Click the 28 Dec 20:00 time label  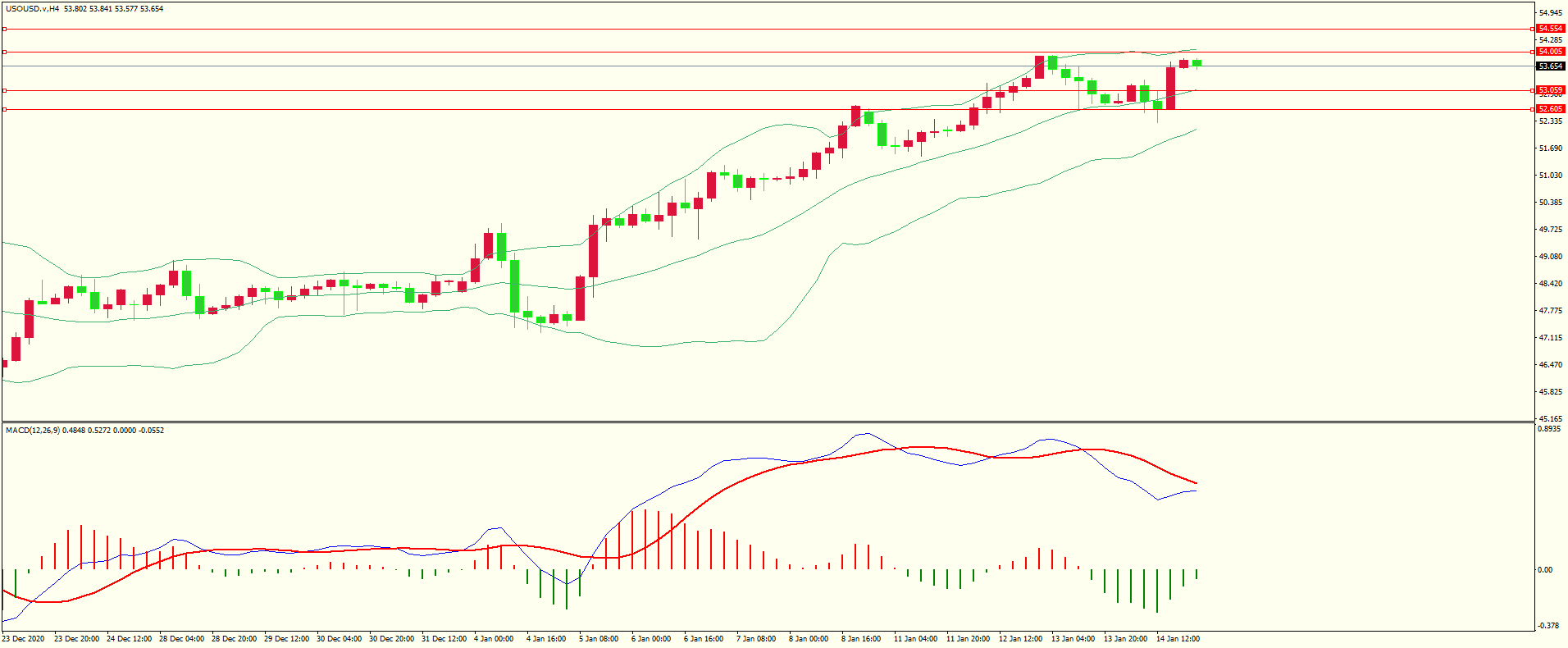pos(234,639)
